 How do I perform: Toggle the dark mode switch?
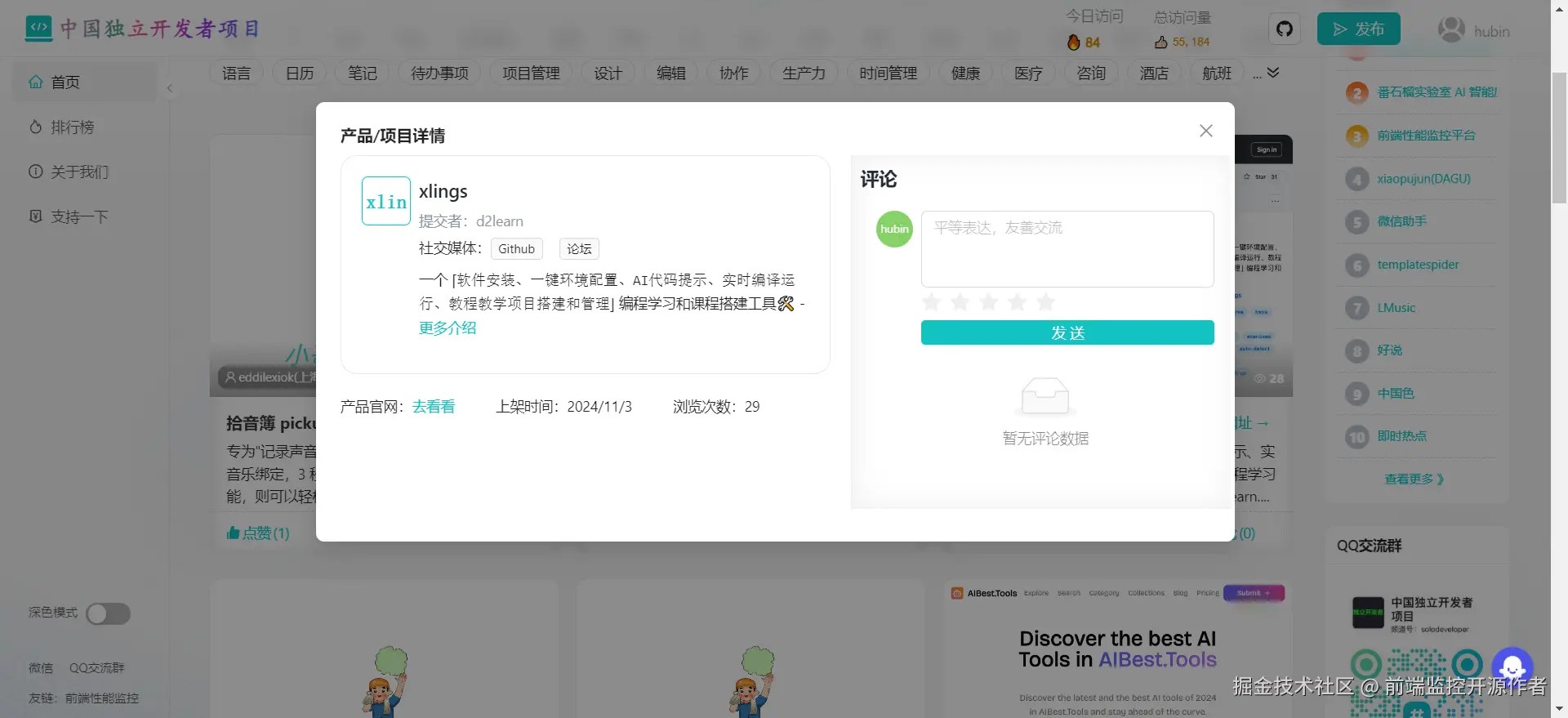[109, 613]
